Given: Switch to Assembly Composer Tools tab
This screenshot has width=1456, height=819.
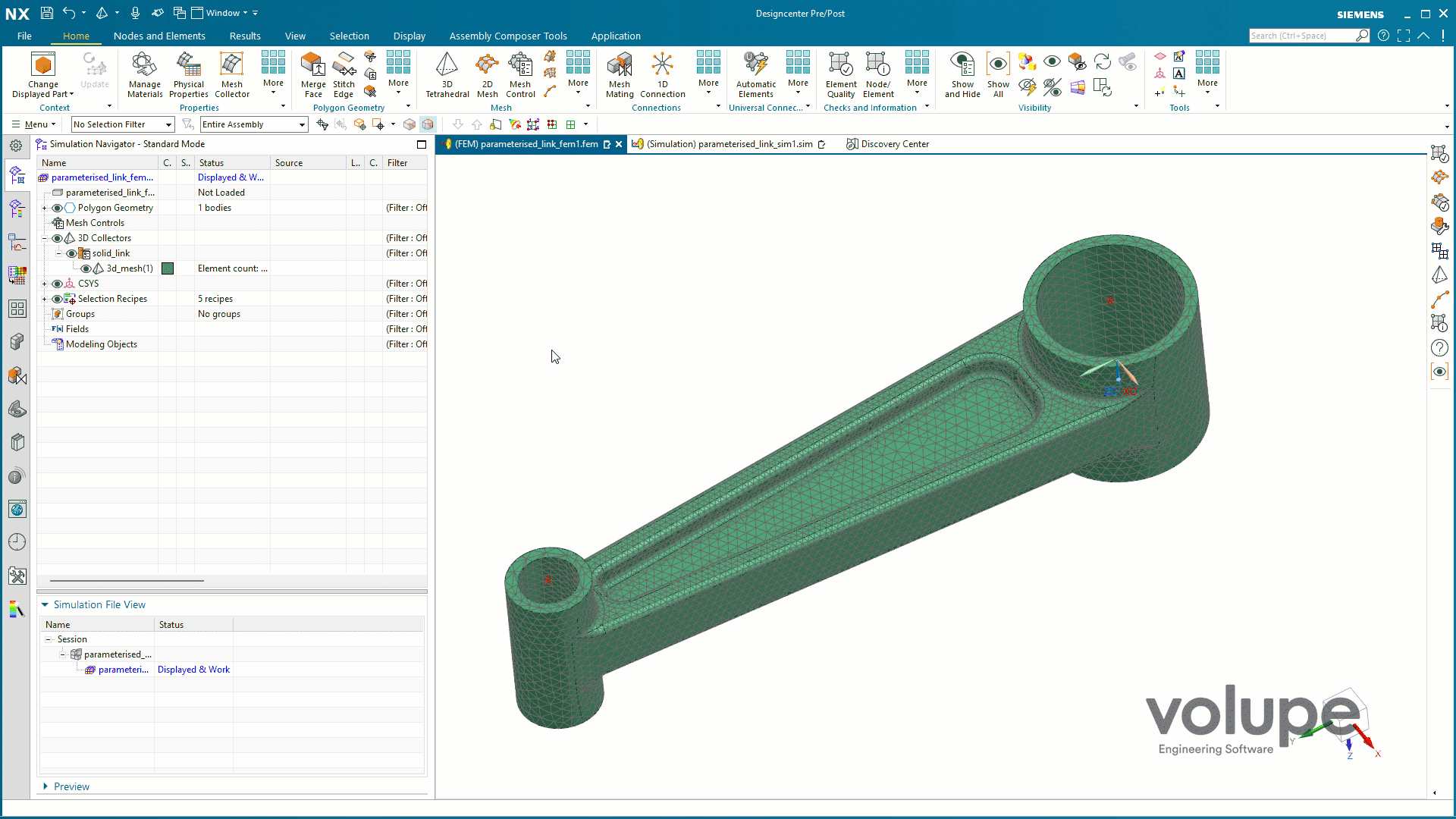Looking at the screenshot, I should pos(508,36).
